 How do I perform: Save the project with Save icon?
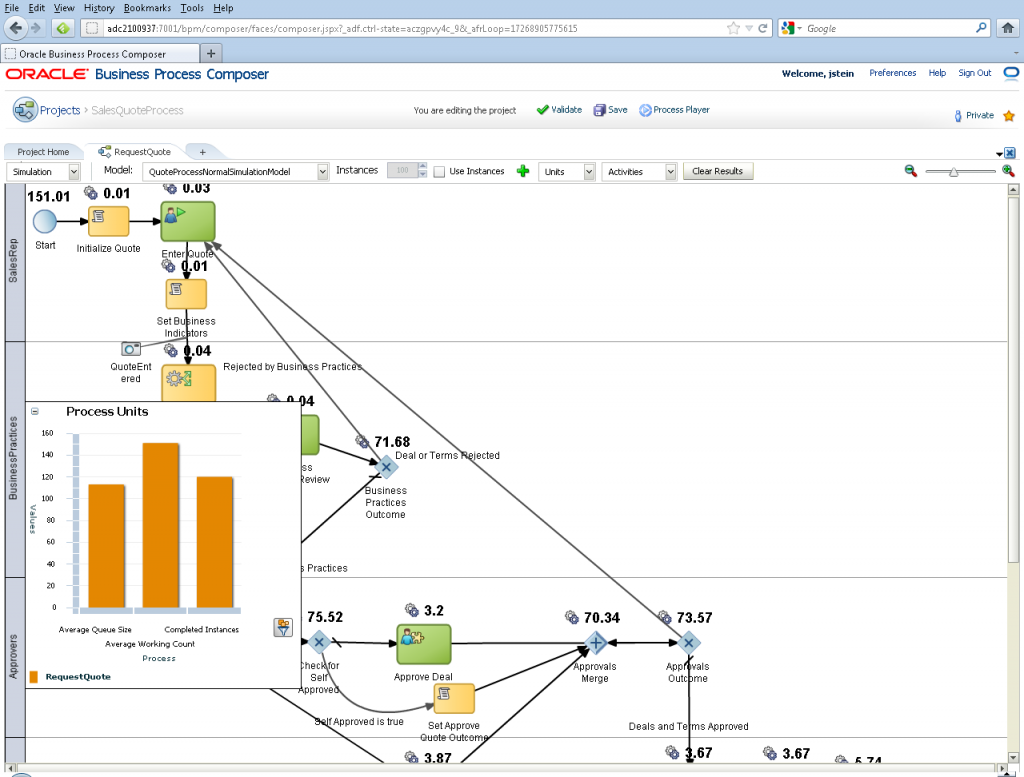coord(600,110)
